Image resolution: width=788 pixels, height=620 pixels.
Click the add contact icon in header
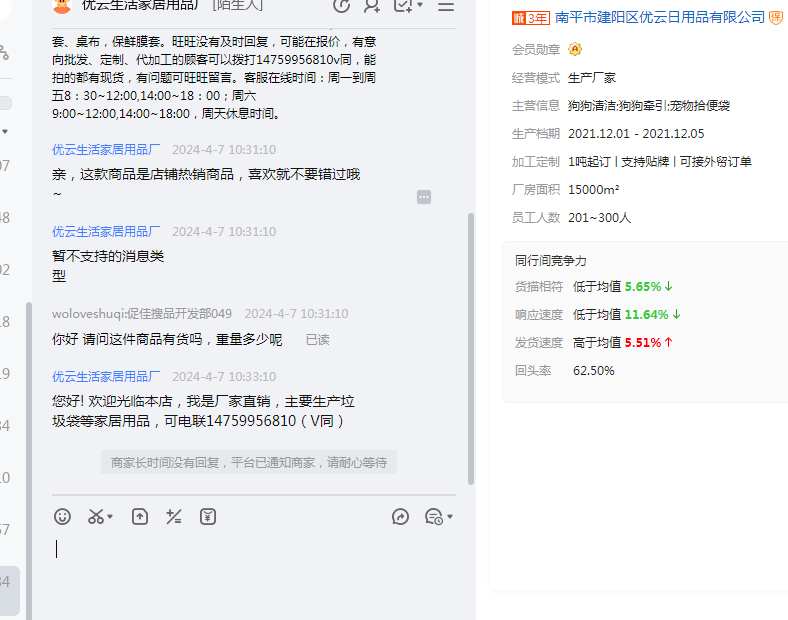click(x=372, y=6)
